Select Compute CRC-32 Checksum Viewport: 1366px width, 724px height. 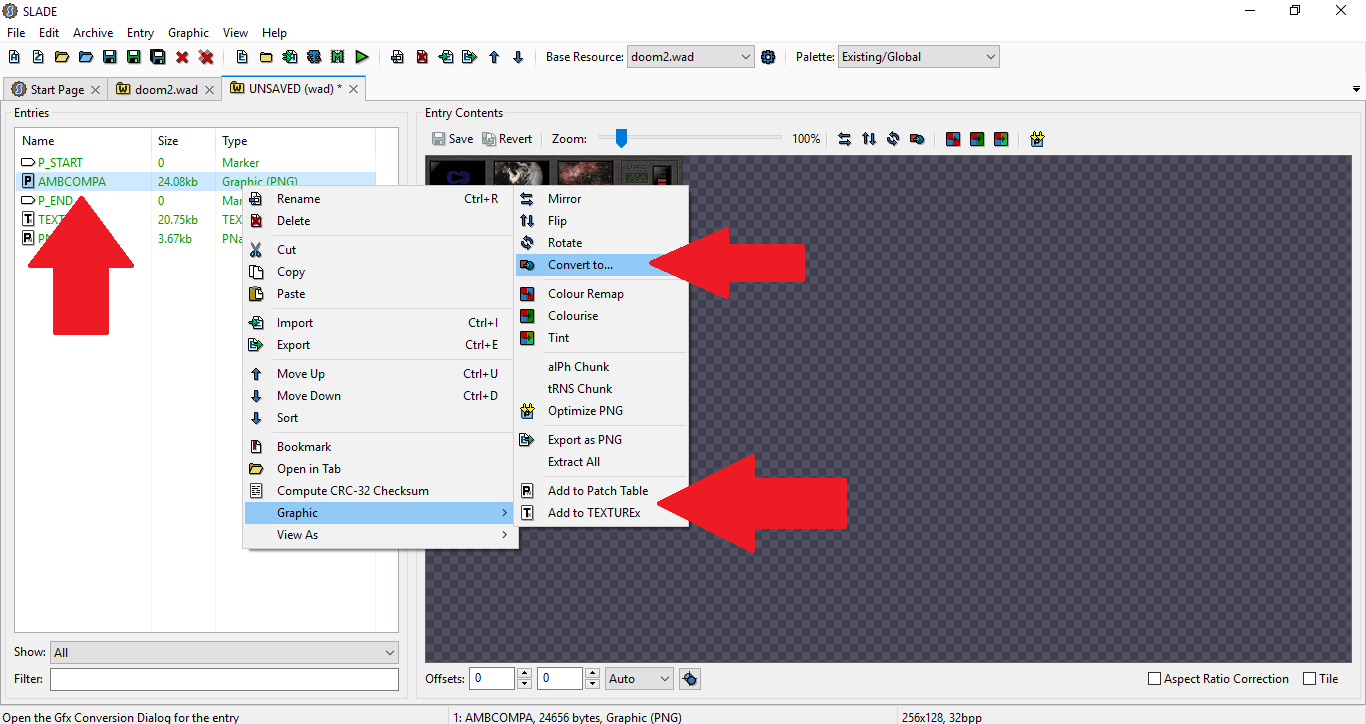coord(380,491)
